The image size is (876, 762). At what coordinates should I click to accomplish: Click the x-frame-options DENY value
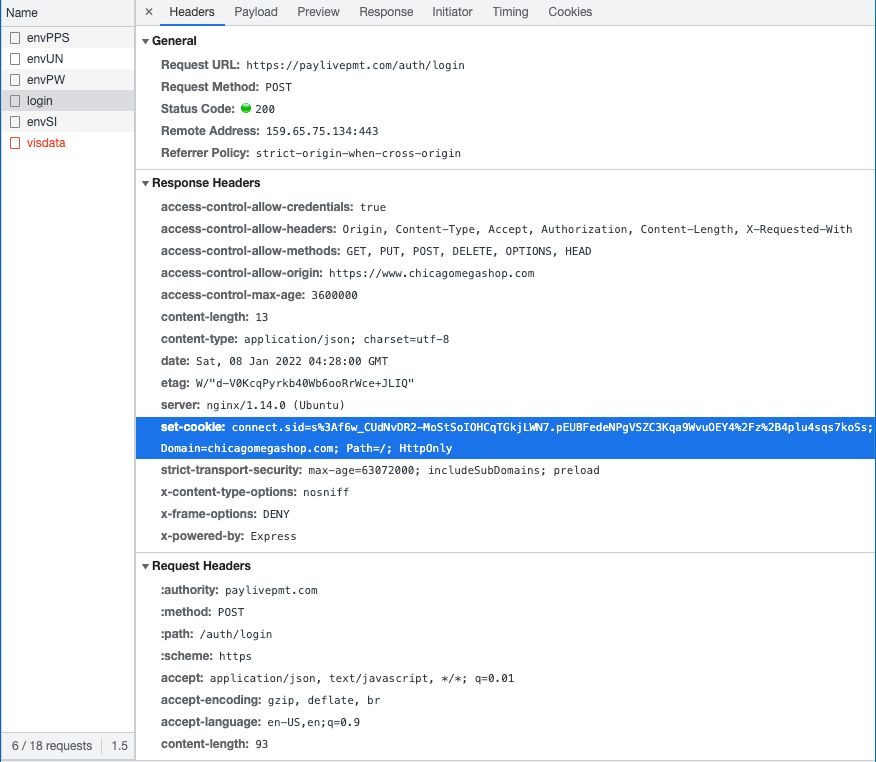(276, 515)
